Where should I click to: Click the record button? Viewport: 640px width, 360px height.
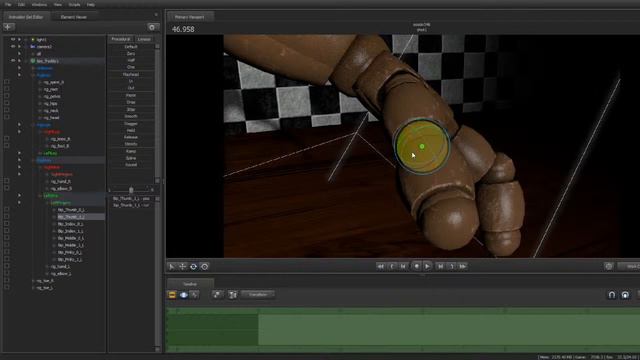click(416, 266)
